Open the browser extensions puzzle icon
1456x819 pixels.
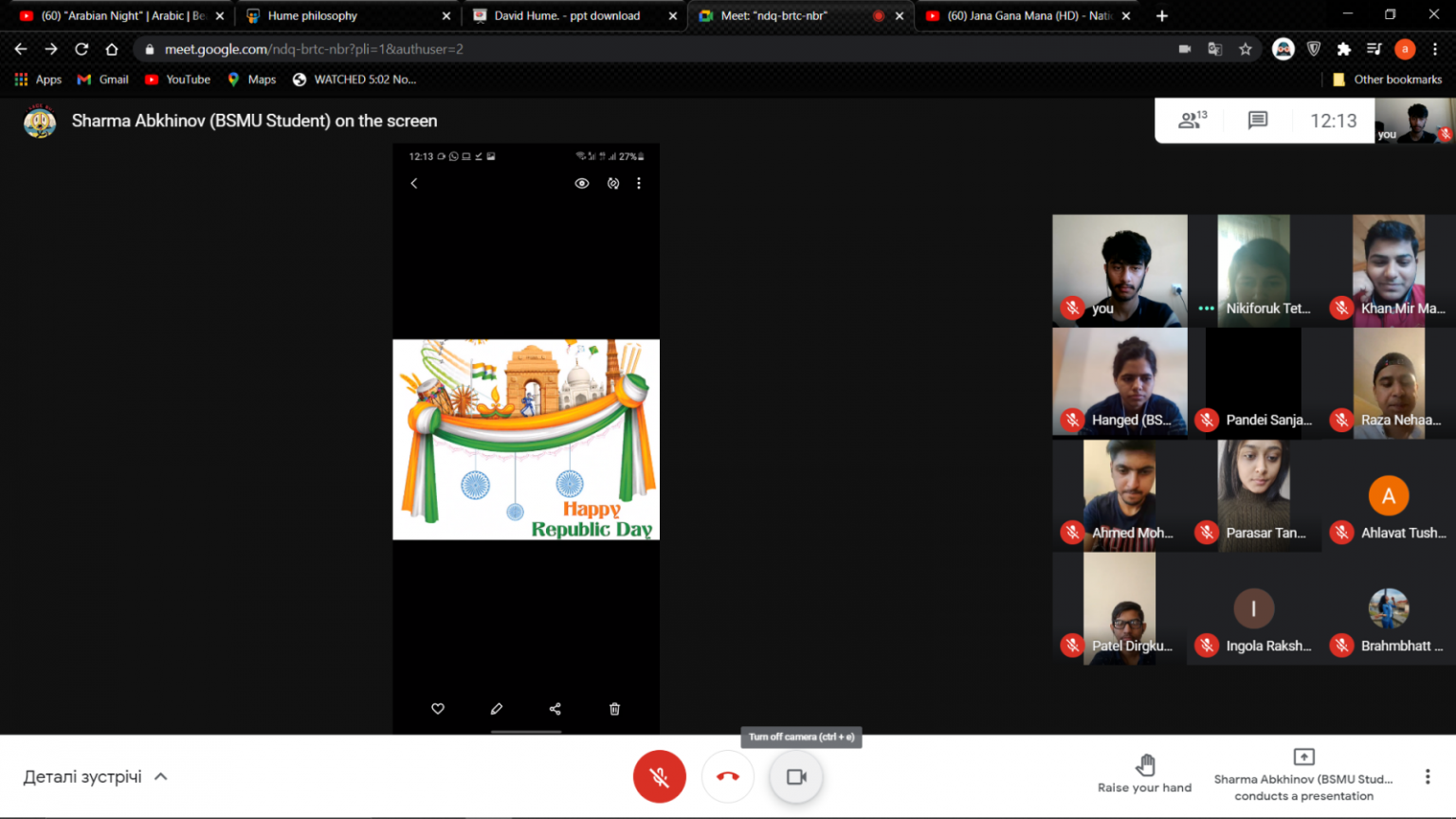click(1343, 49)
